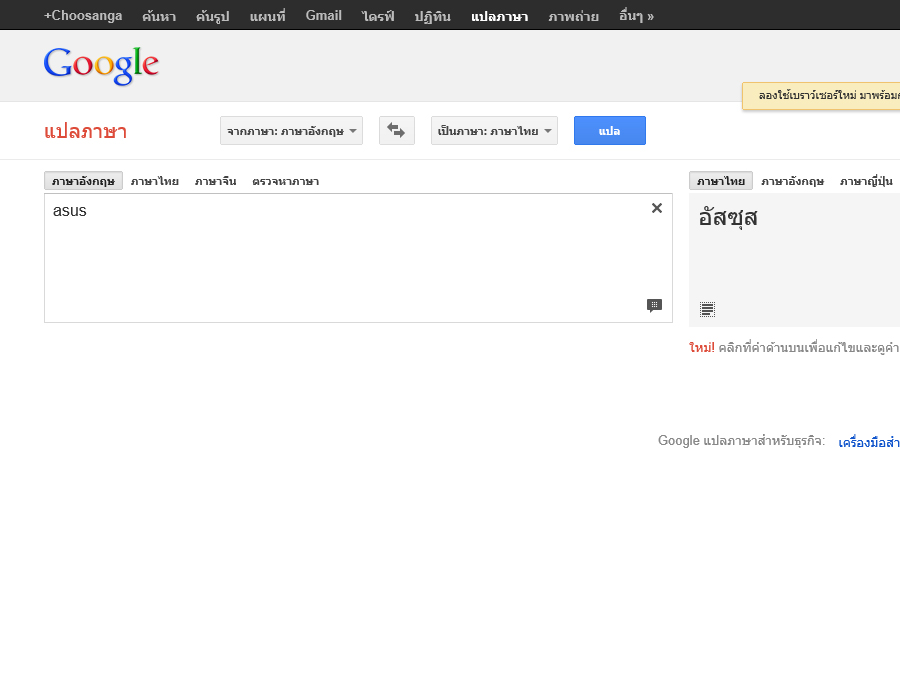Open the source language dropdown

(292, 131)
